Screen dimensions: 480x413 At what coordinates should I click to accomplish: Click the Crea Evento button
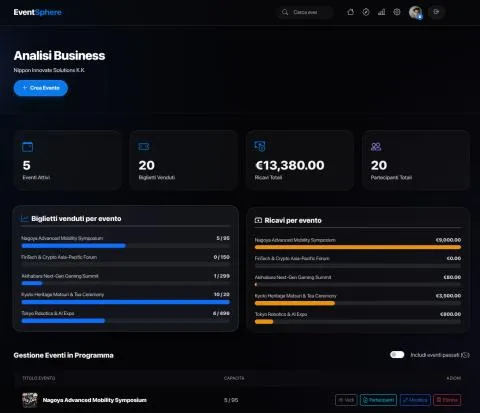point(41,88)
